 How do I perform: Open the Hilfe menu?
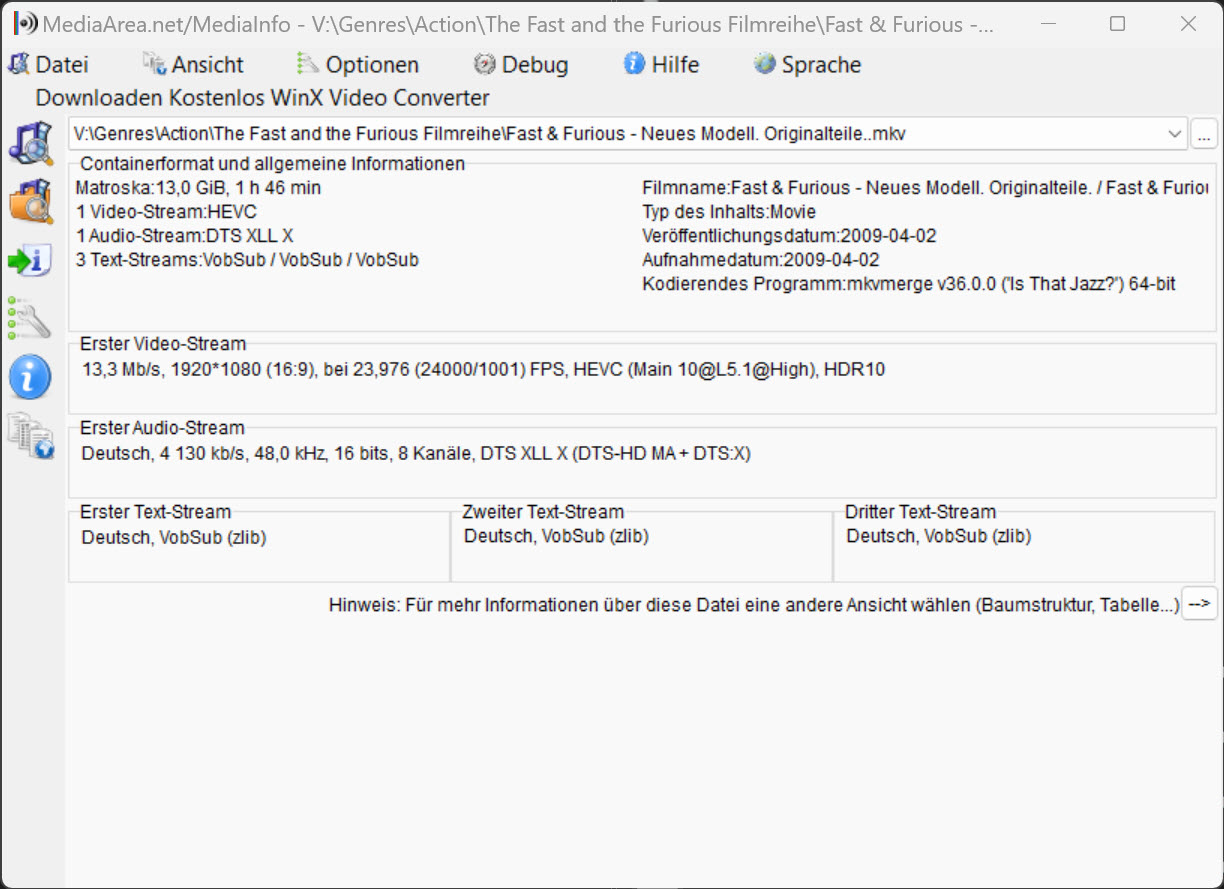[x=662, y=65]
